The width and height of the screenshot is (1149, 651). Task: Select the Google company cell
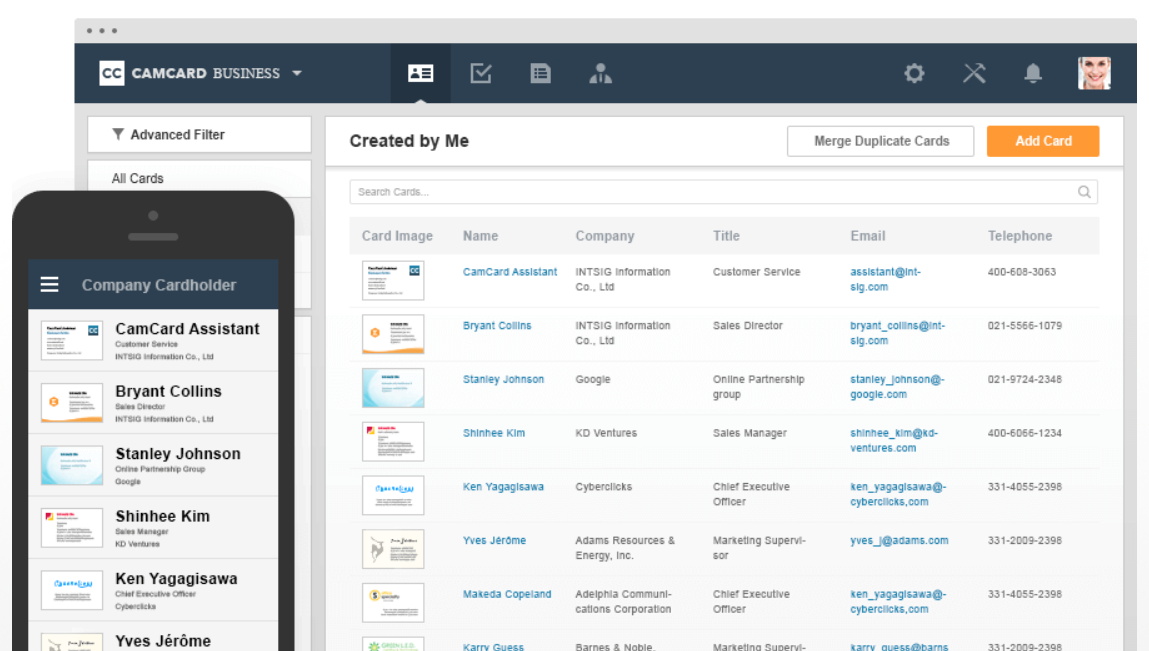(593, 379)
